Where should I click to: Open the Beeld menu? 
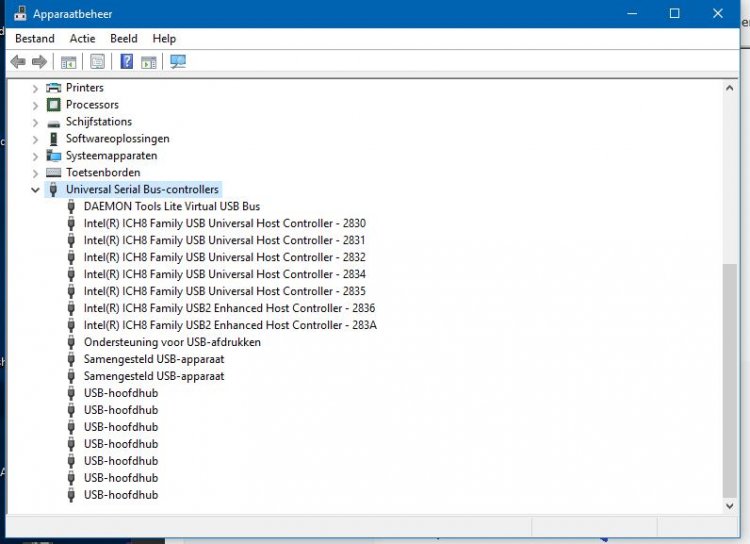[x=124, y=38]
